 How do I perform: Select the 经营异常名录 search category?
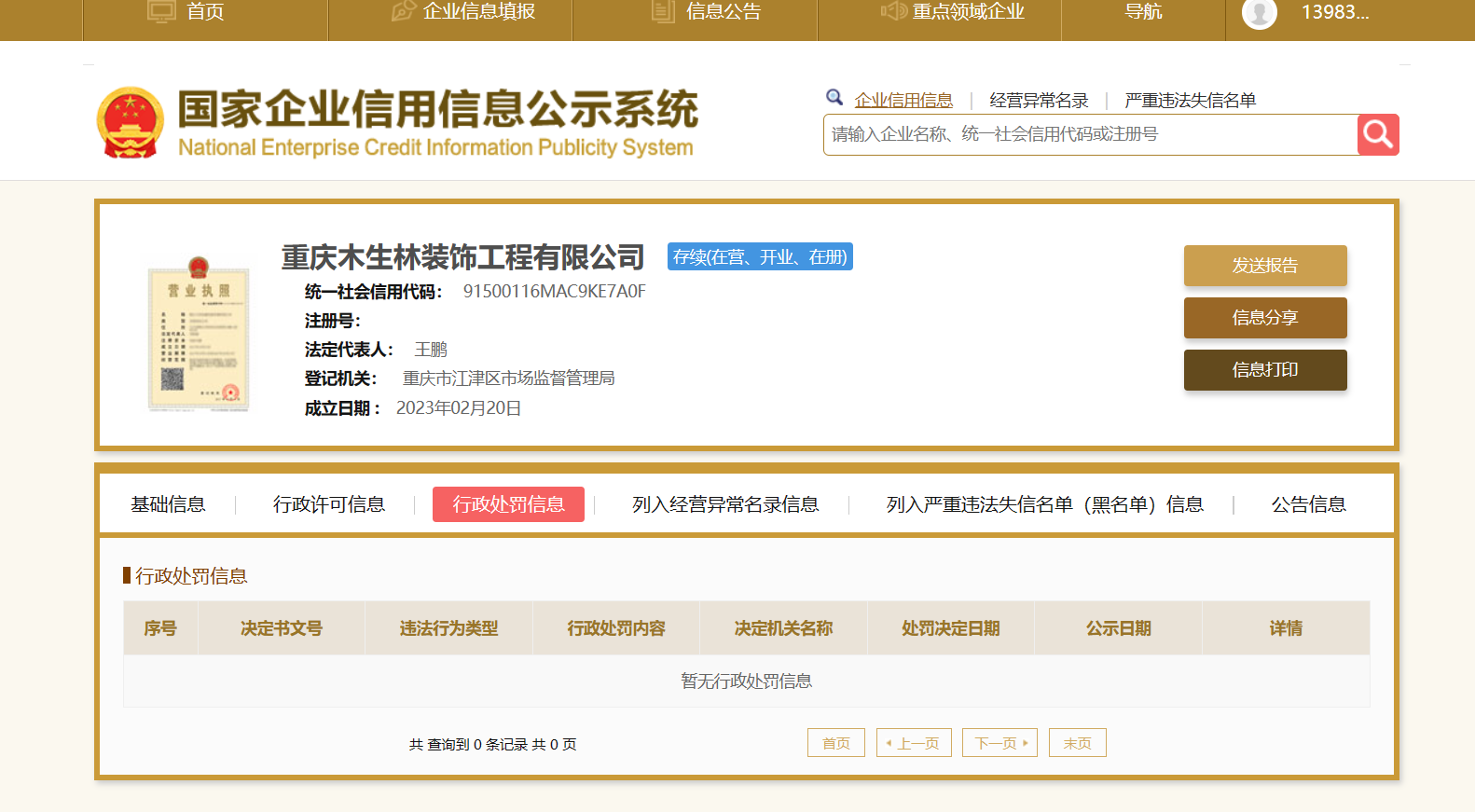1039,101
